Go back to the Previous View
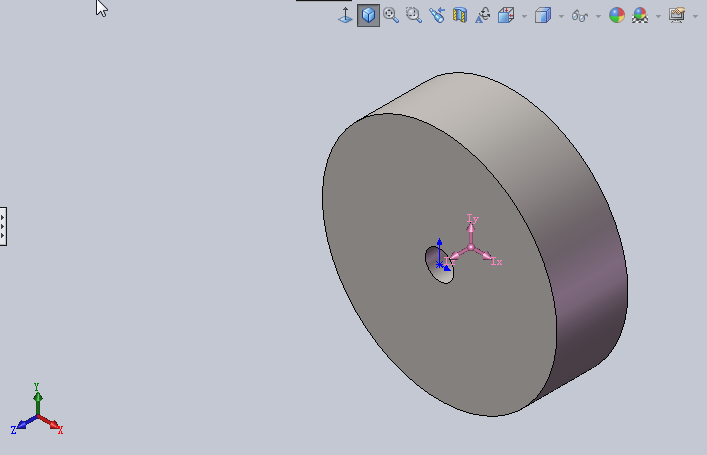This screenshot has width=707, height=455. (436, 15)
